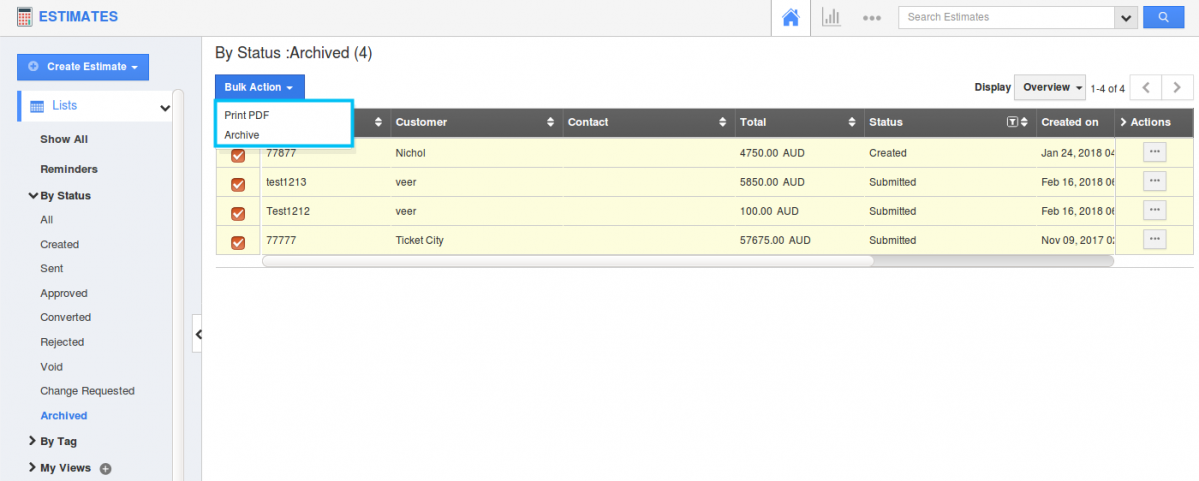The width and height of the screenshot is (1199, 481).
Task: Open actions menu for estimate Test1212
Action: tap(1155, 210)
